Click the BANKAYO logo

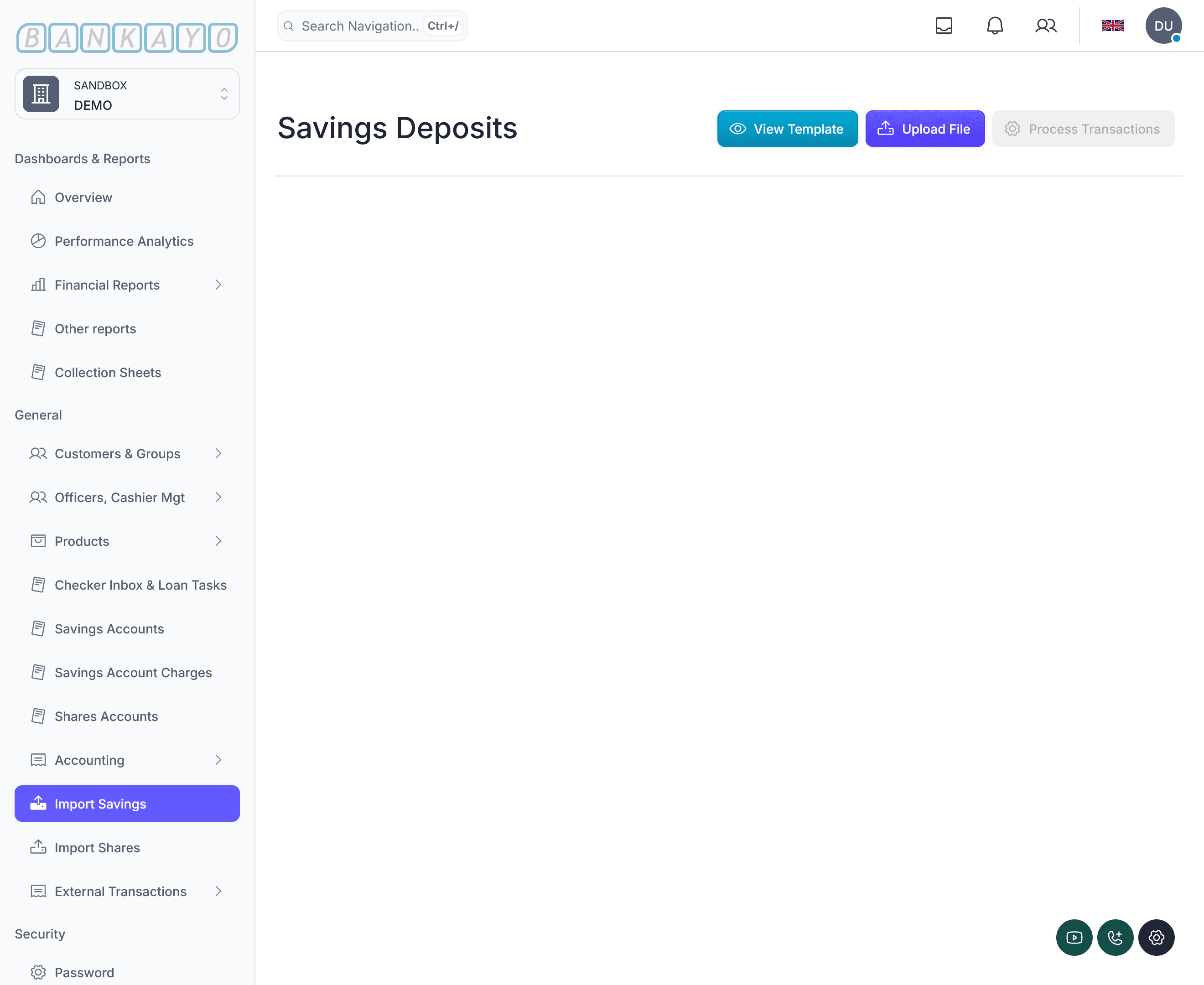pos(127,37)
